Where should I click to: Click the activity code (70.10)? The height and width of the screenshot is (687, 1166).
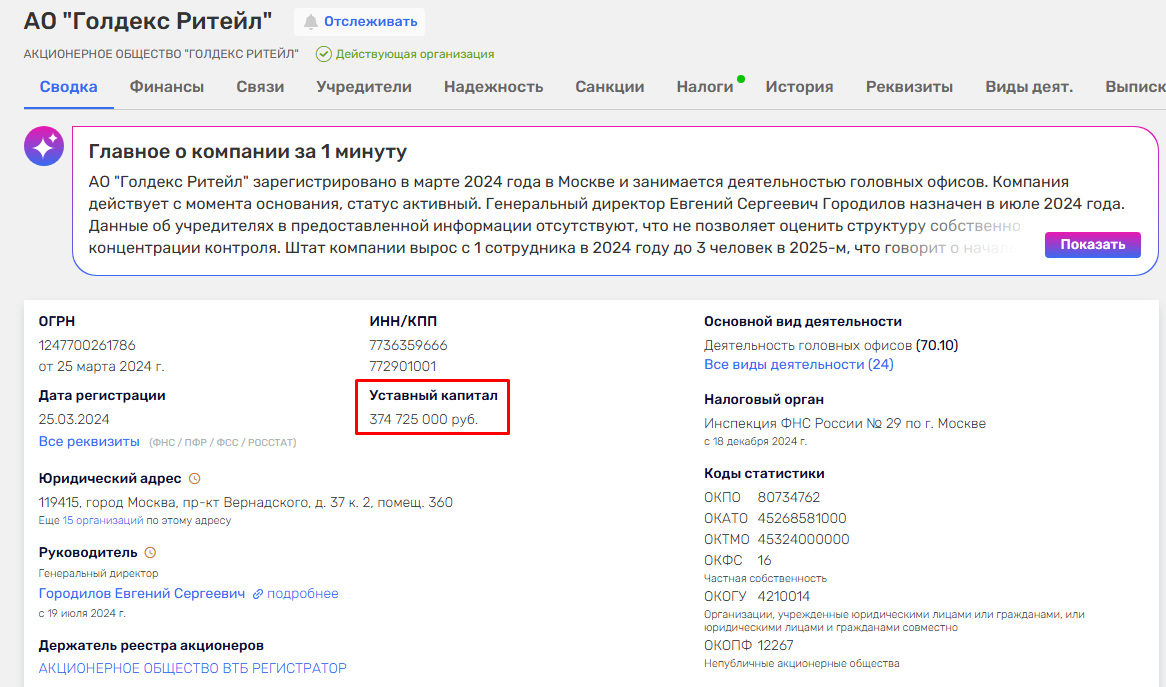(x=937, y=345)
